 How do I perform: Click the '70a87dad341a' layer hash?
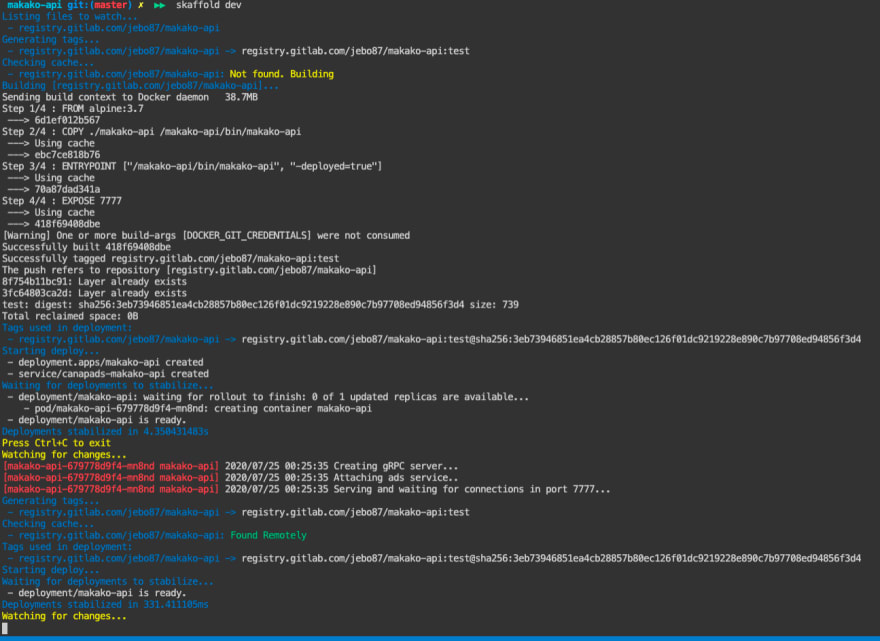click(67, 190)
